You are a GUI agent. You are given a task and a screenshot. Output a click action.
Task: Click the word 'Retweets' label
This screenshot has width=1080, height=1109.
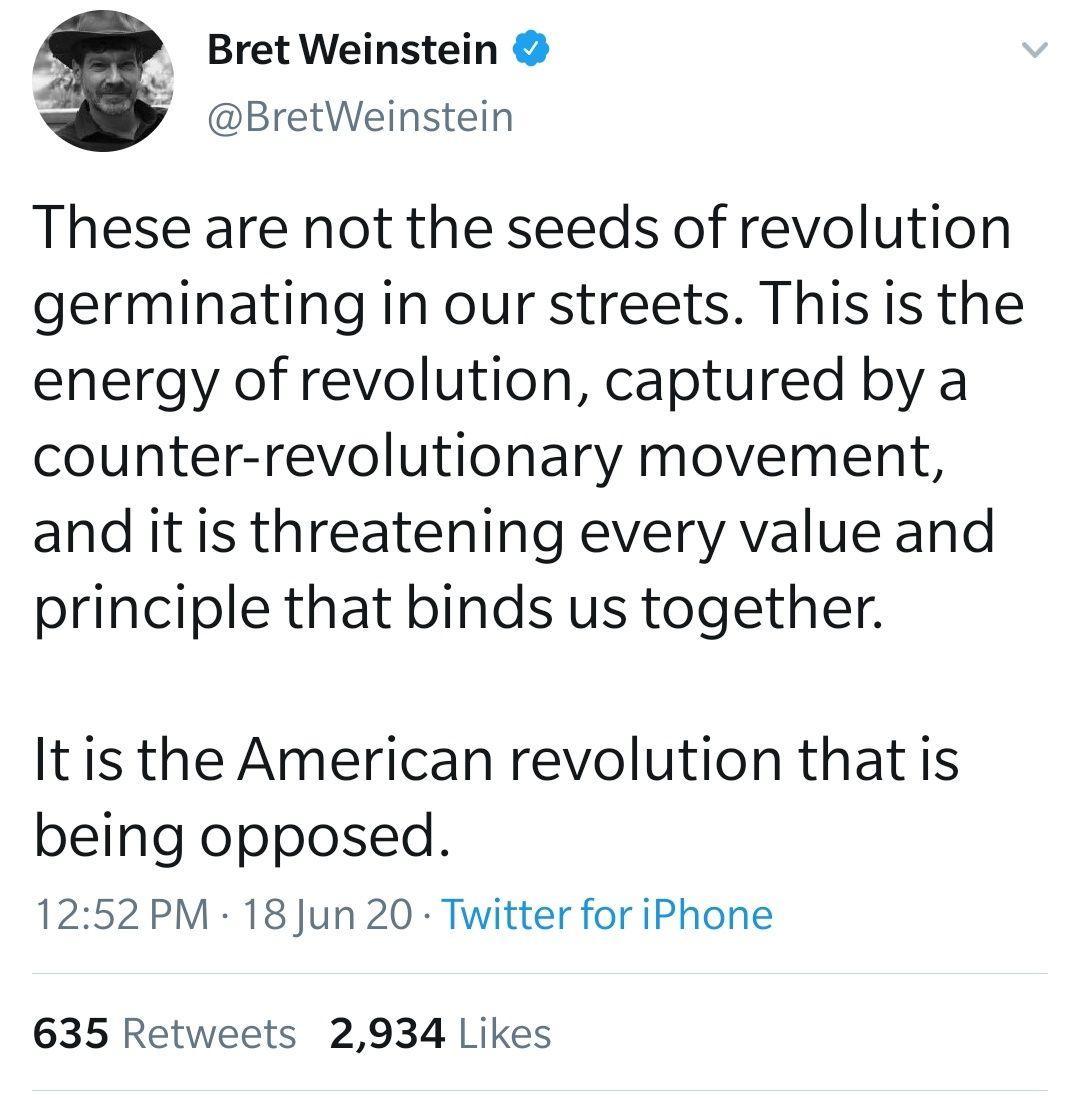coord(209,1033)
